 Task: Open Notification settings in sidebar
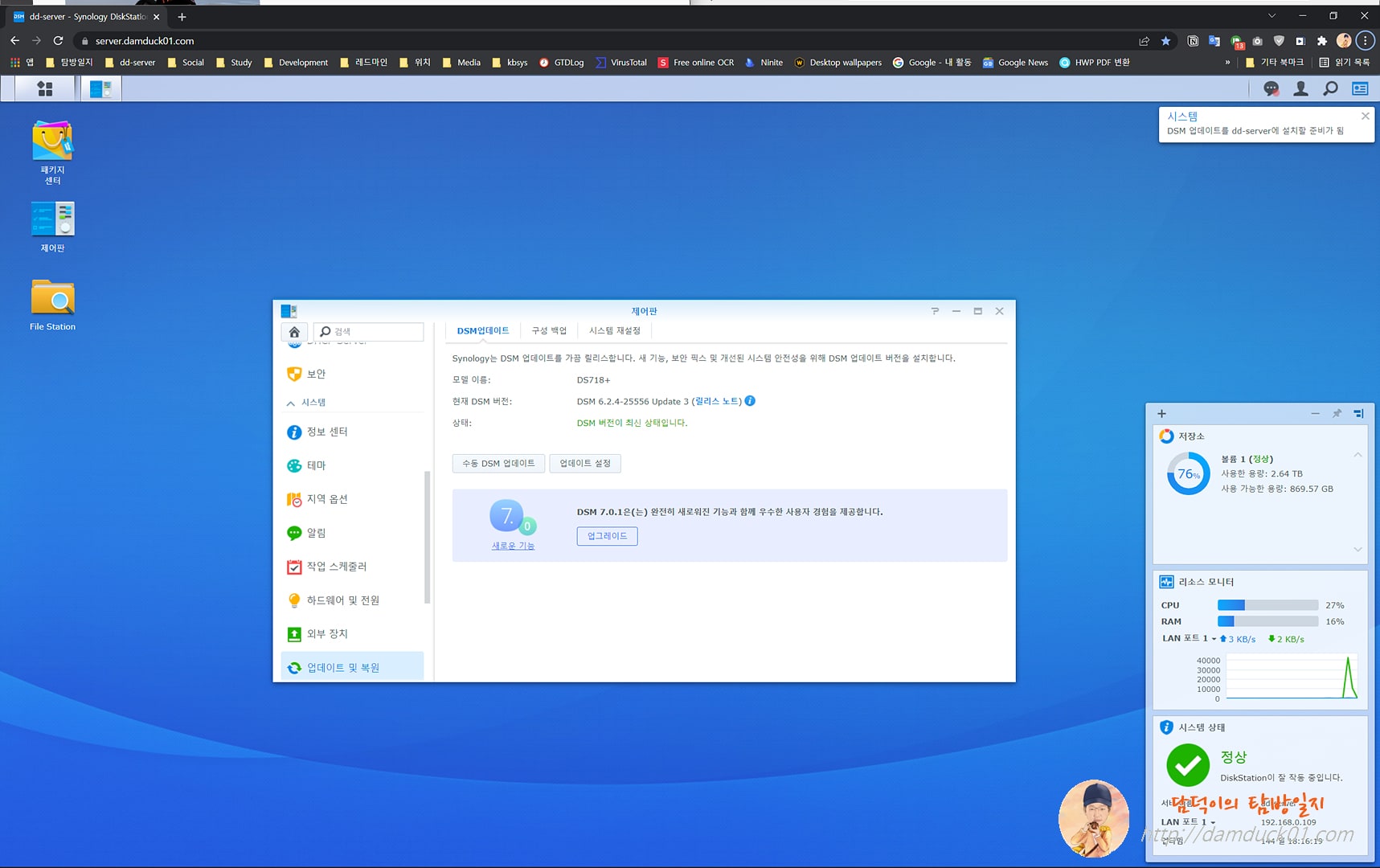point(353,533)
